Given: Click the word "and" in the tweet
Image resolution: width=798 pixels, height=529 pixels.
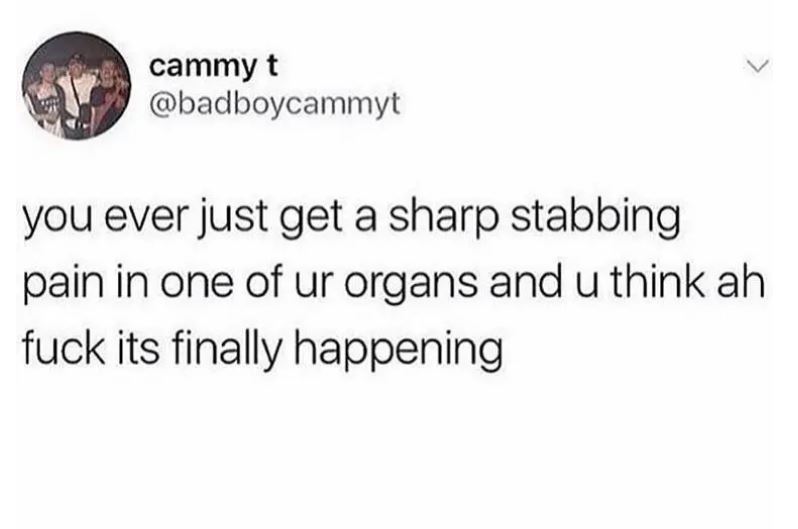Looking at the screenshot, I should click(x=526, y=282).
